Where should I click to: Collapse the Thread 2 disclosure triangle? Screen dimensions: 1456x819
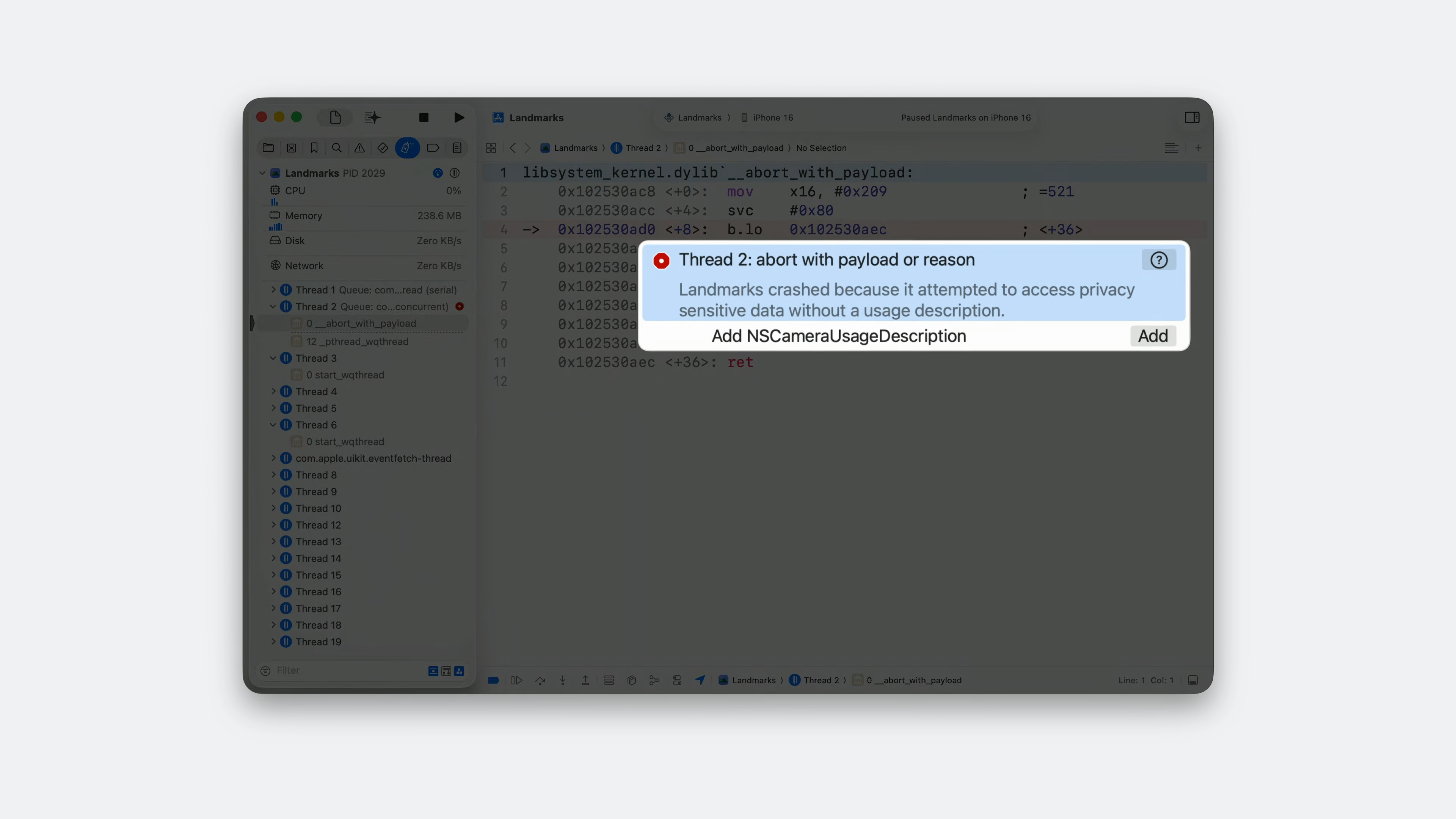click(x=273, y=307)
